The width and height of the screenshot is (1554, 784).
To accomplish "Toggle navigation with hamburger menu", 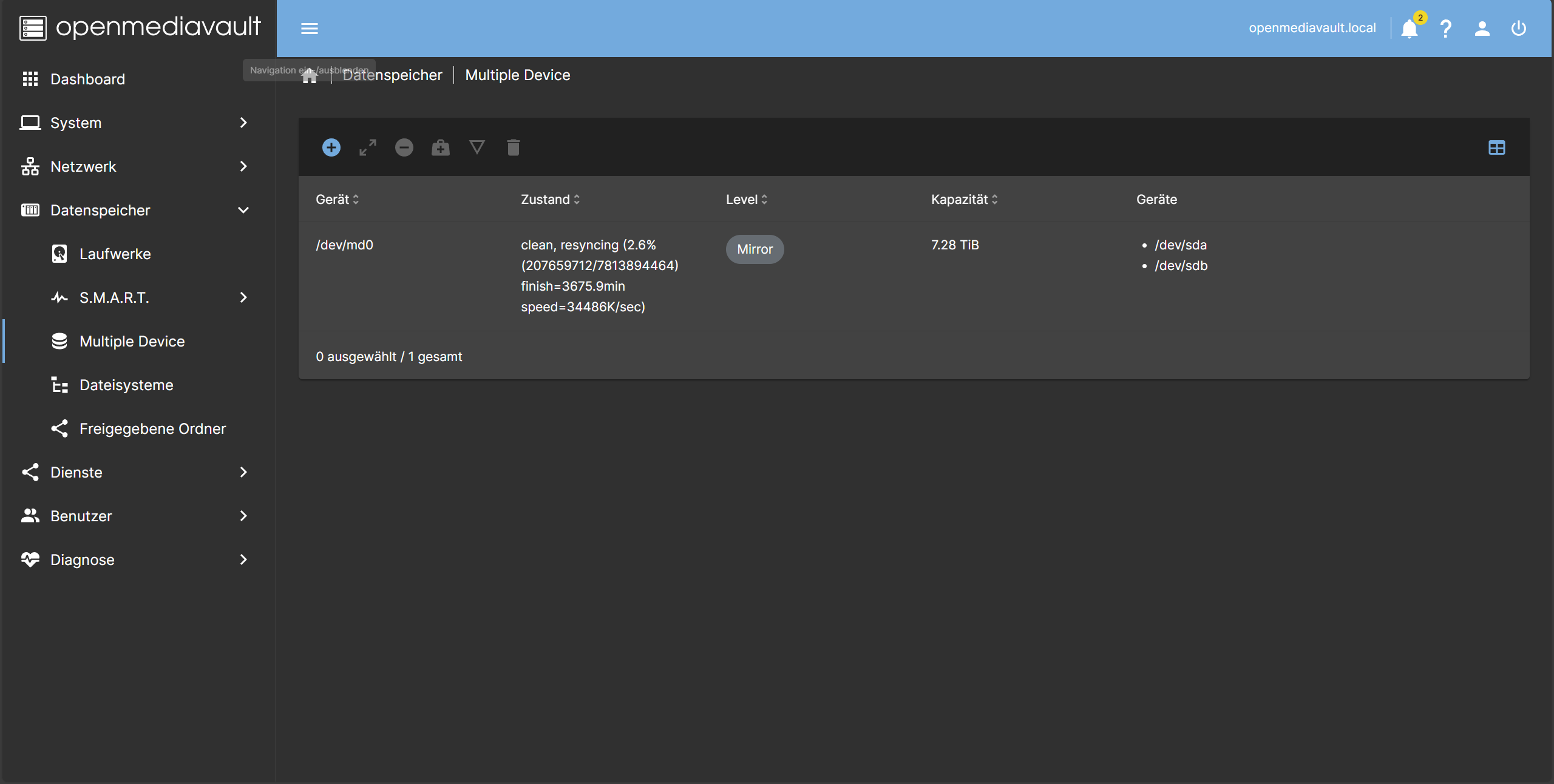I will [x=310, y=29].
